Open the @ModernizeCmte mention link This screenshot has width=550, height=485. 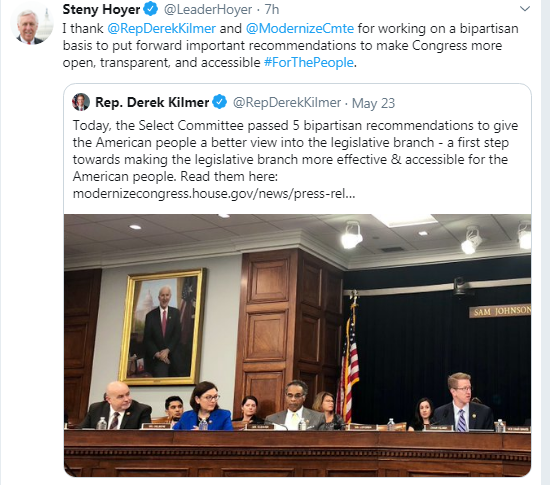pyautogui.click(x=300, y=28)
